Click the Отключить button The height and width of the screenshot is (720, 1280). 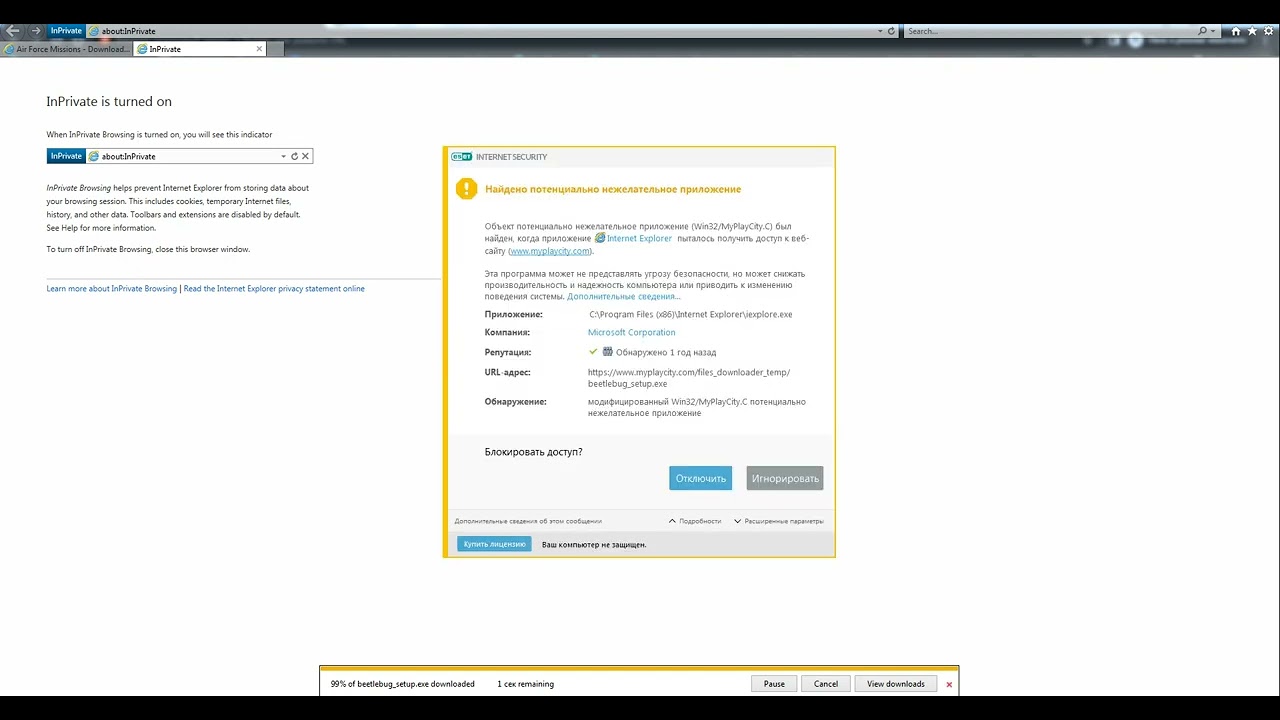click(x=701, y=478)
